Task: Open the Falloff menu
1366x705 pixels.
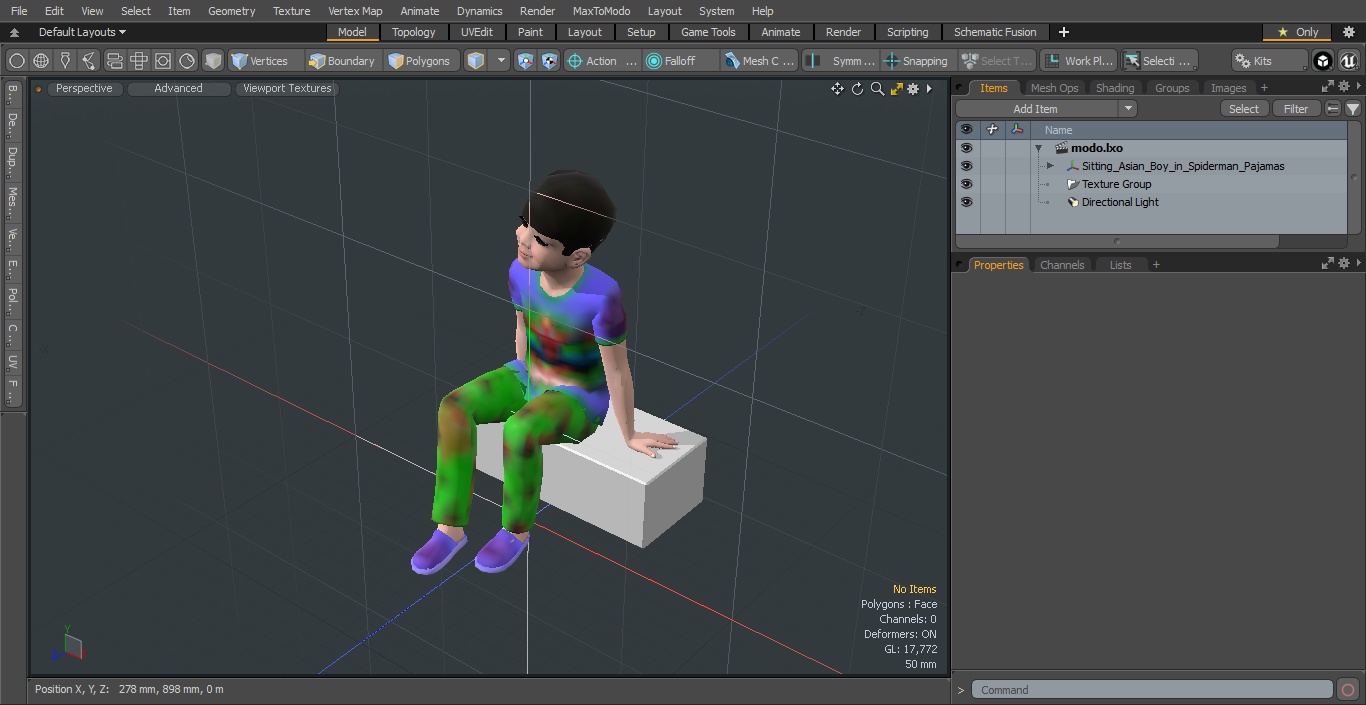Action: pos(680,61)
